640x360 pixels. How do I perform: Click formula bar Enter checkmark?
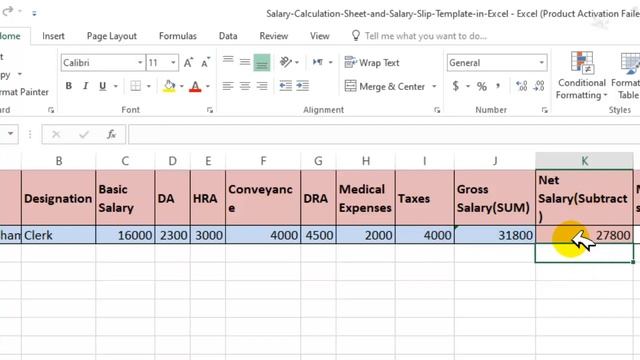[x=84, y=134]
